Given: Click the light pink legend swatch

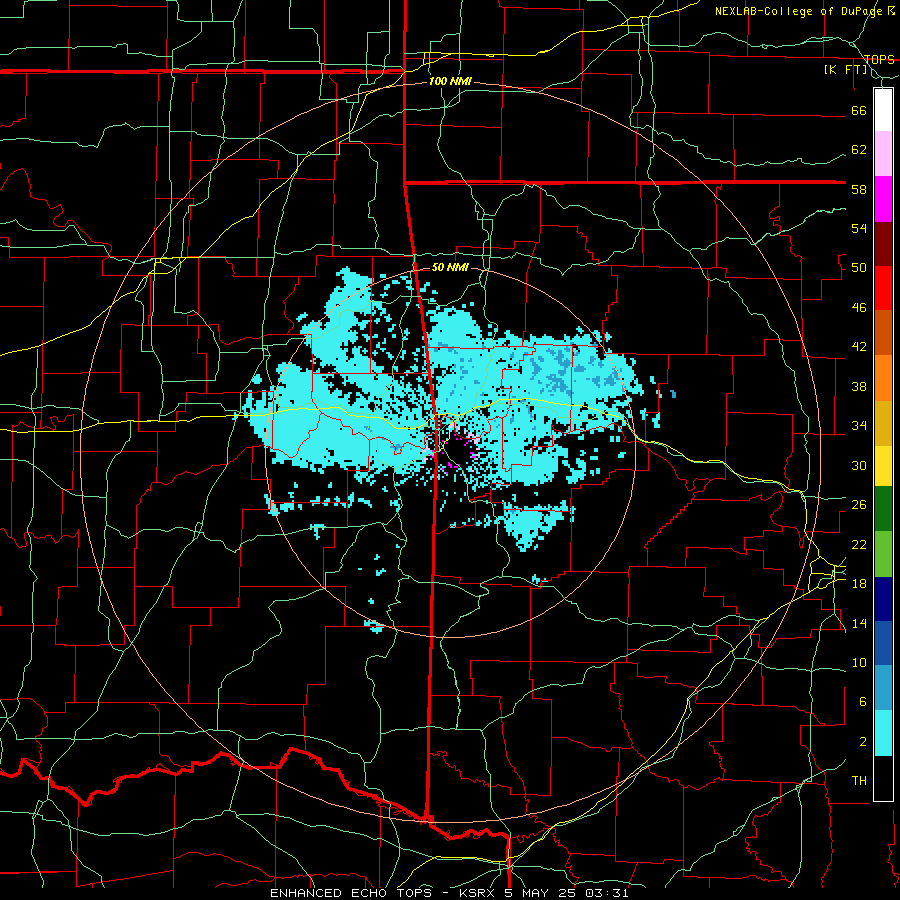Looking at the screenshot, I should pyautogui.click(x=883, y=154).
